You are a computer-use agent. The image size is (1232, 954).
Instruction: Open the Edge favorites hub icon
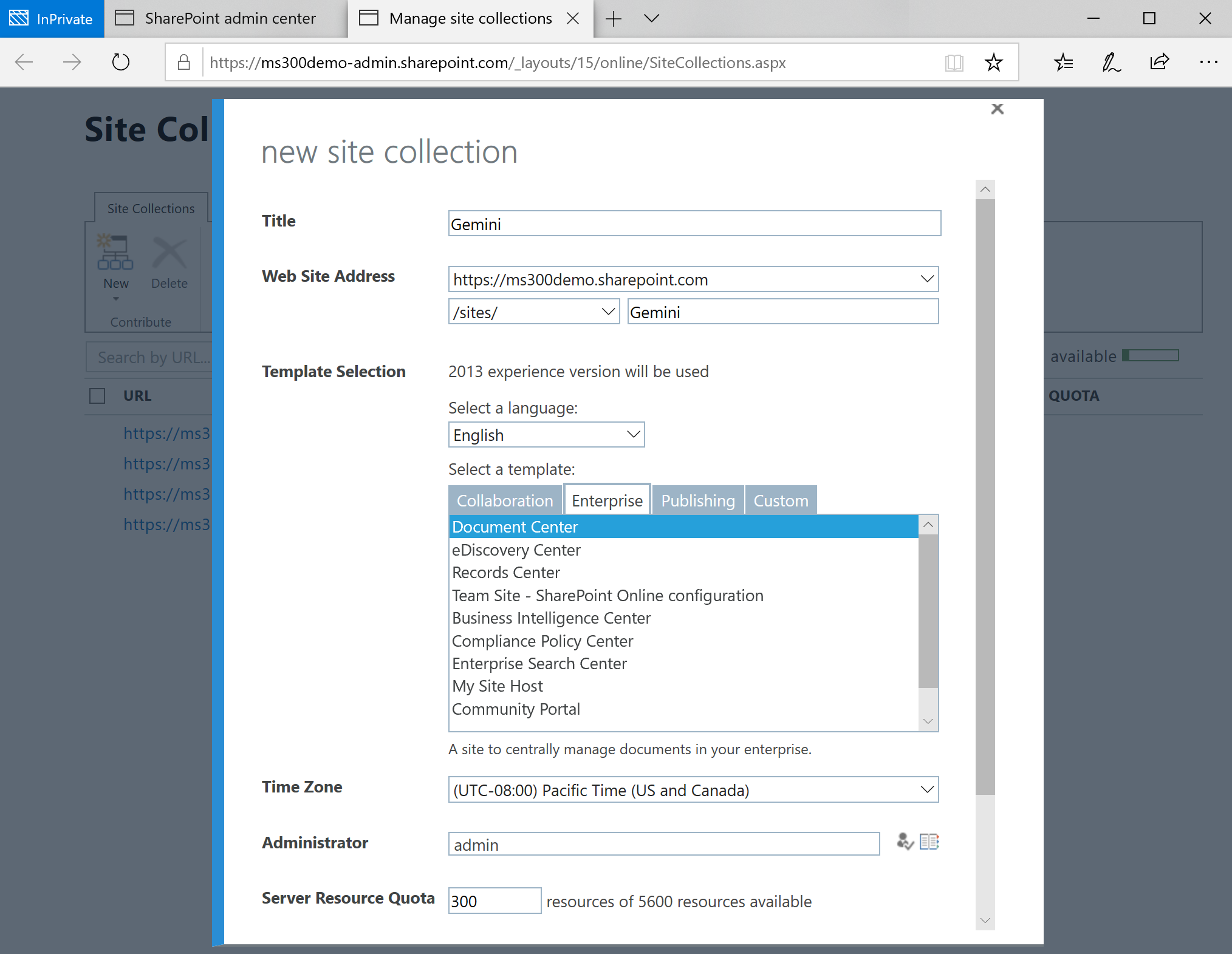[1064, 62]
